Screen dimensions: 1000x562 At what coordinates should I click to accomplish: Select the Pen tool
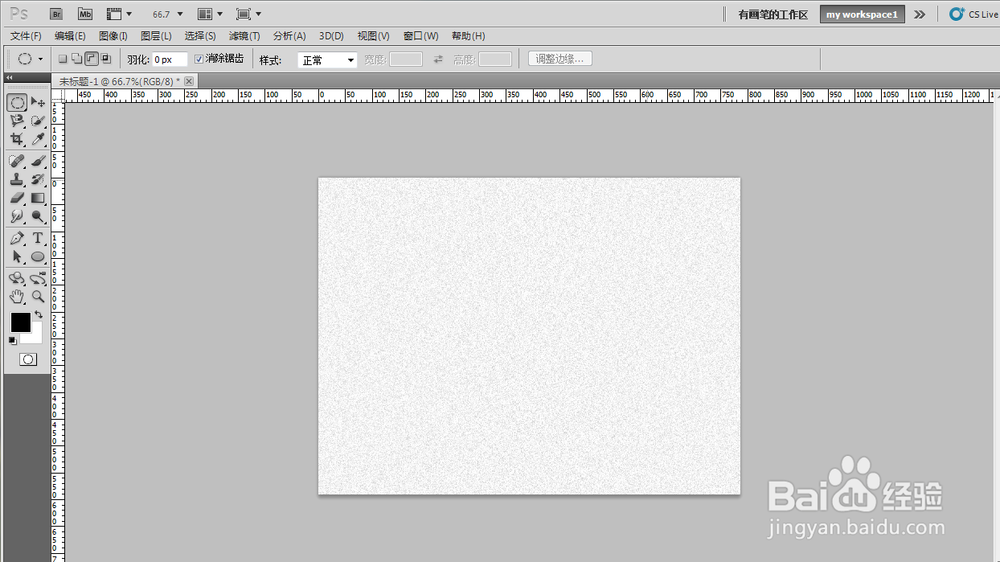click(x=17, y=238)
